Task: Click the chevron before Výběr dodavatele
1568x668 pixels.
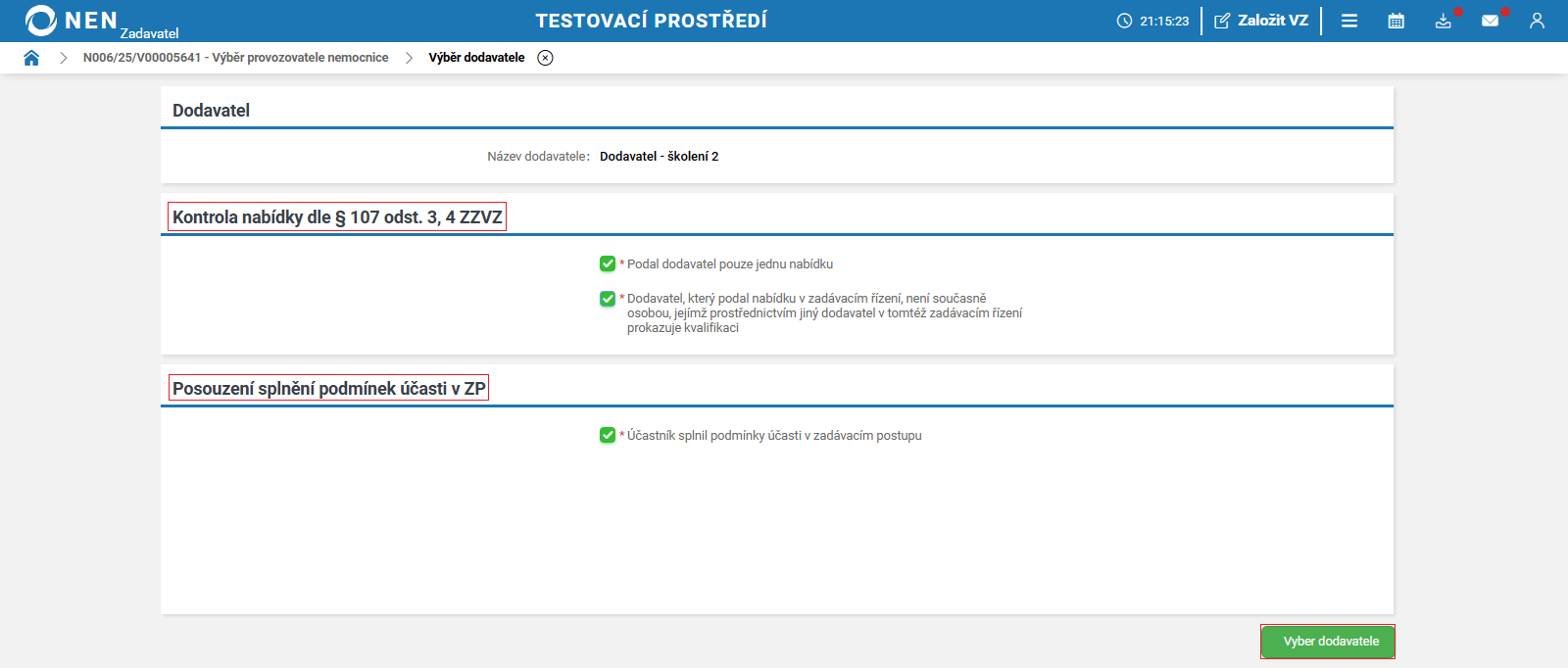Action: 409,58
